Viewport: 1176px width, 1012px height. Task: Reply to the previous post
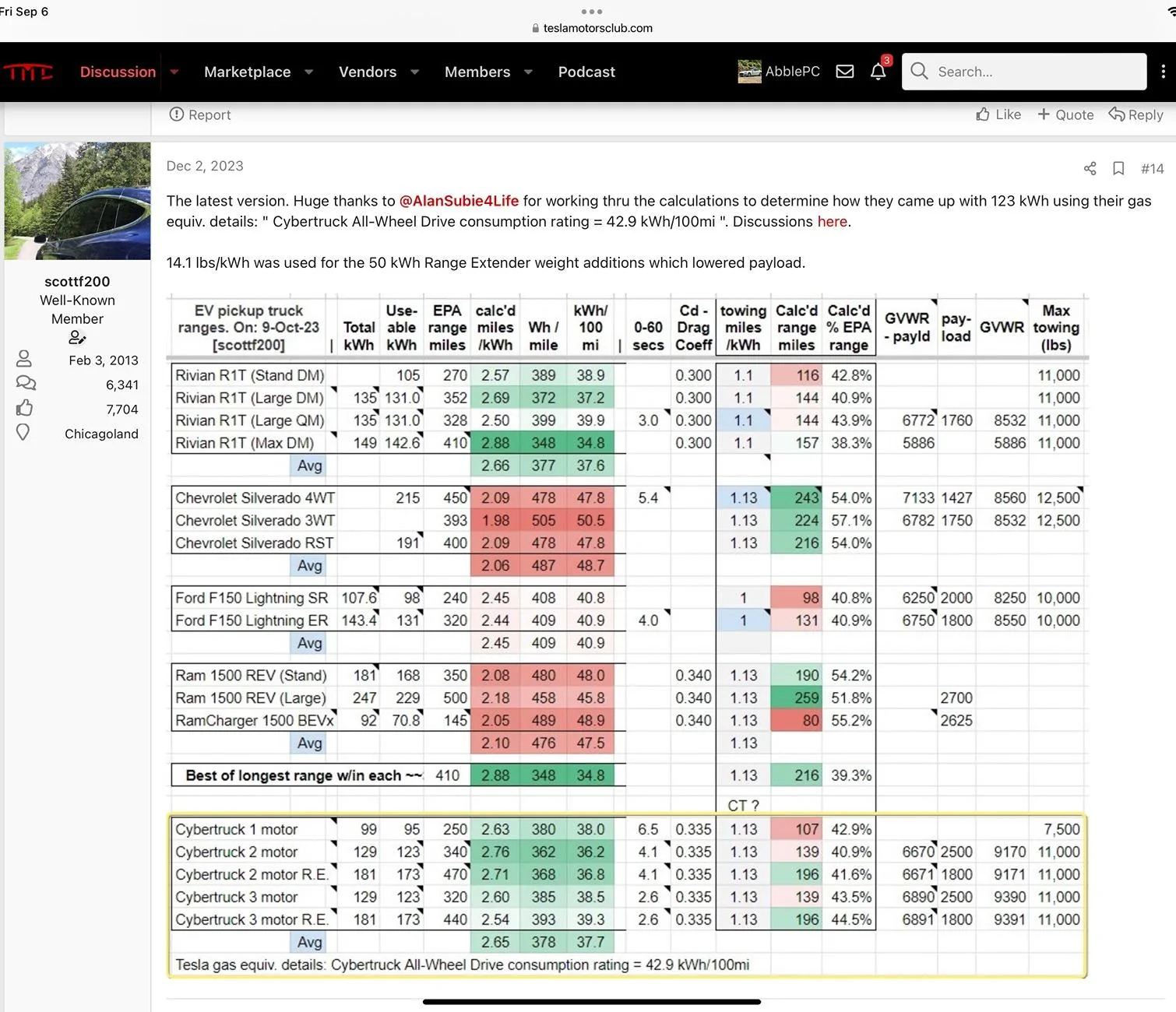pos(1136,114)
